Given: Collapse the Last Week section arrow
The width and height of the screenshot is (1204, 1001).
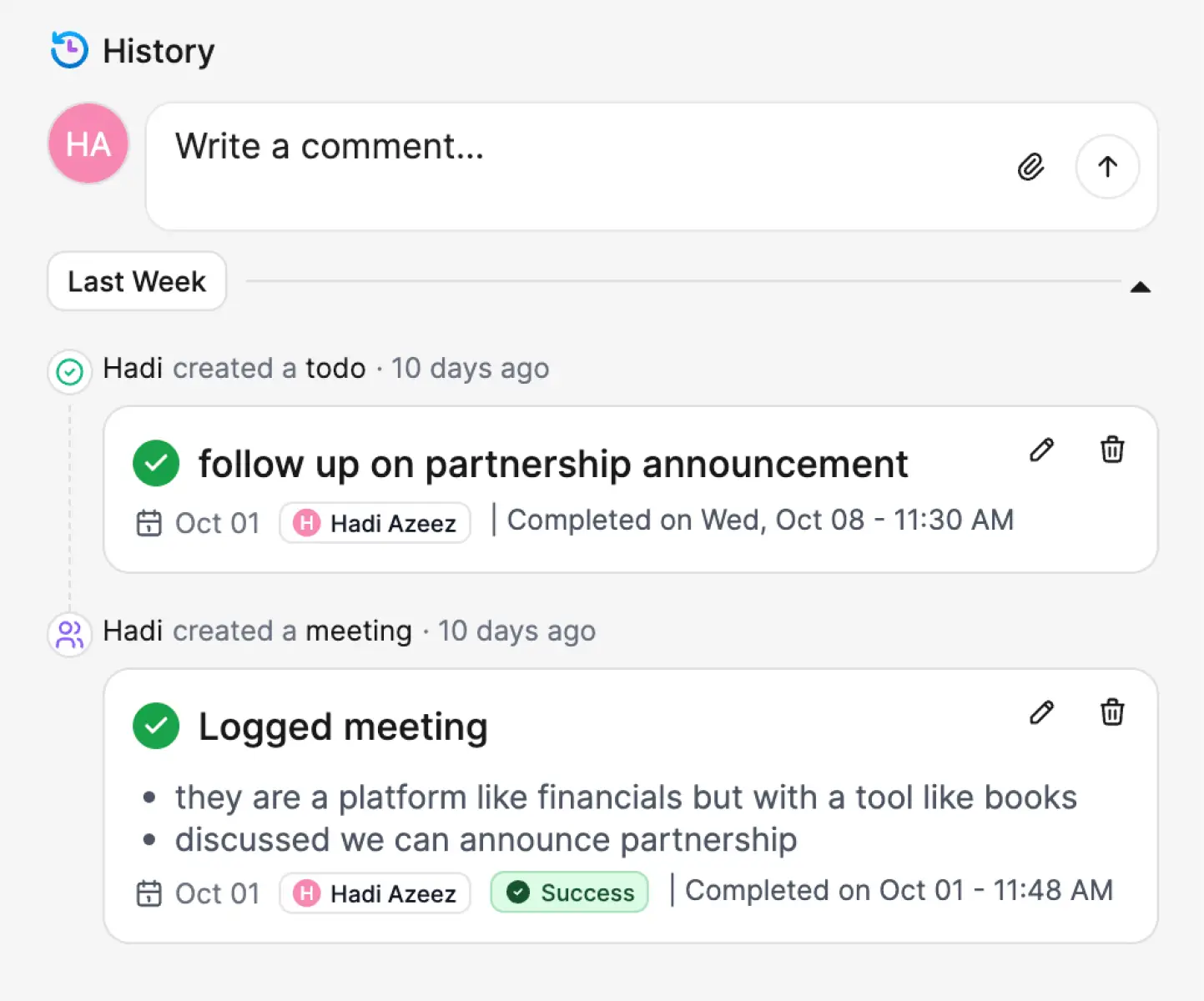Looking at the screenshot, I should click(x=1140, y=287).
